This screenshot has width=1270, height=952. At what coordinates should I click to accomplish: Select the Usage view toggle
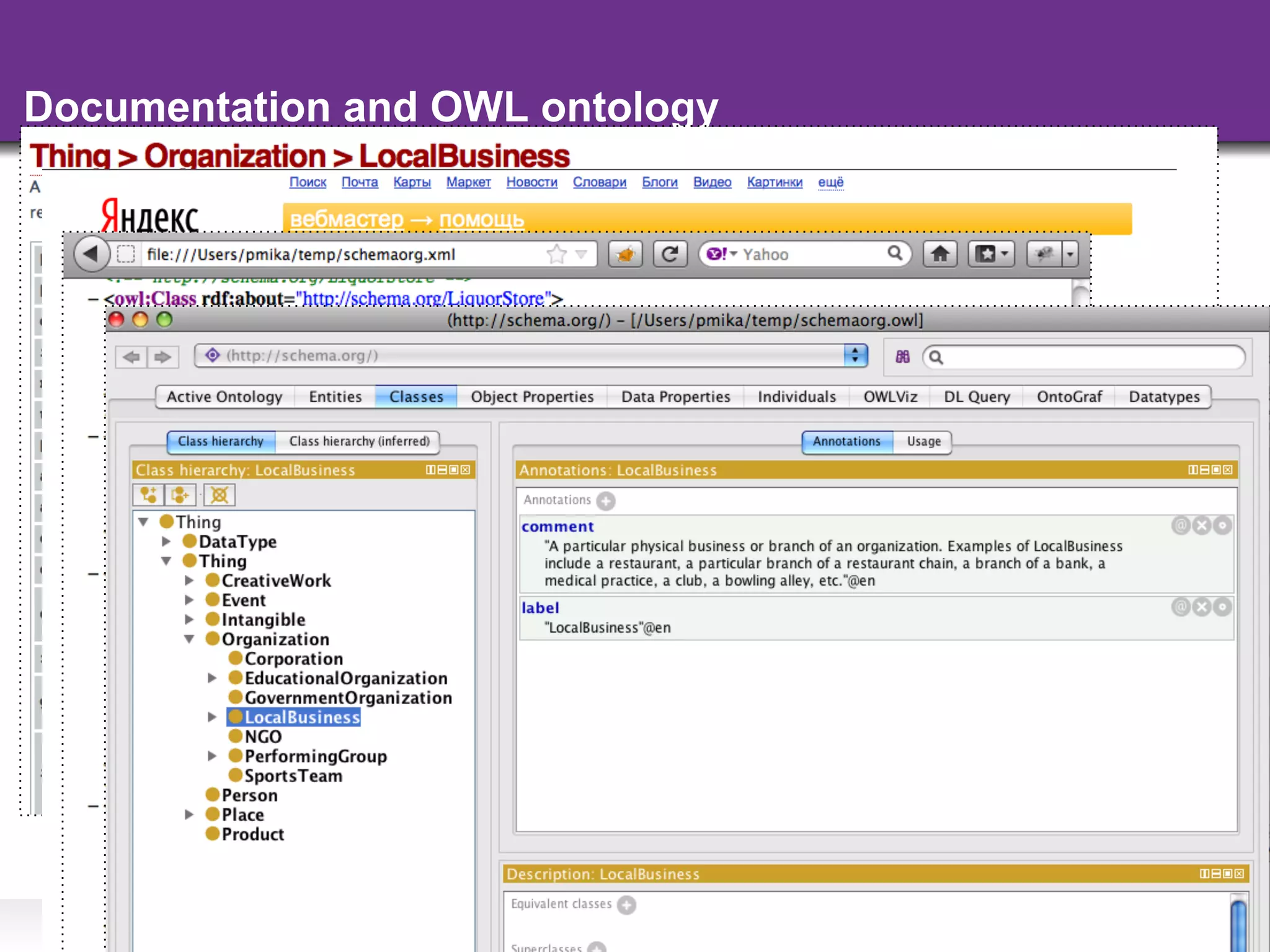923,441
